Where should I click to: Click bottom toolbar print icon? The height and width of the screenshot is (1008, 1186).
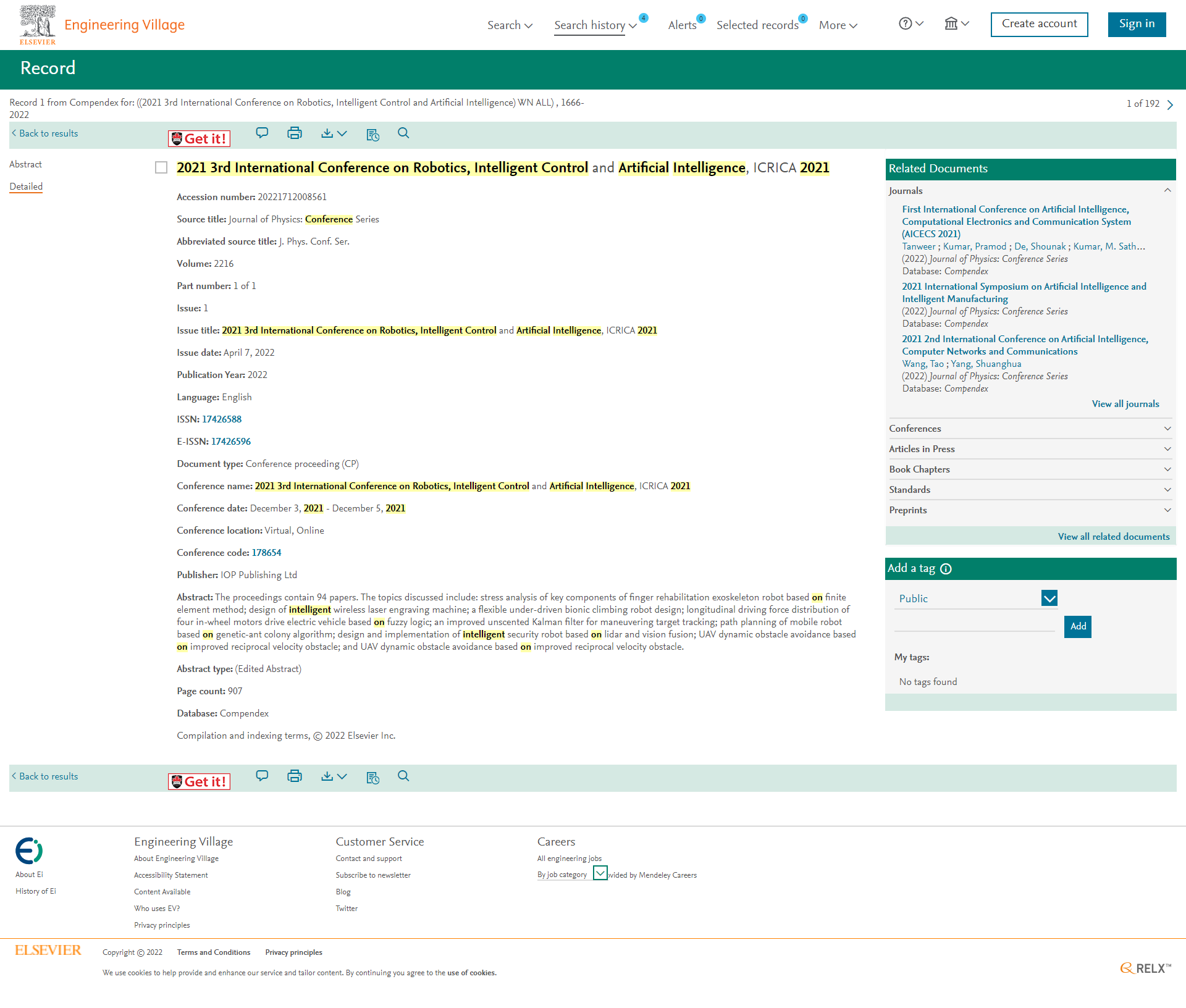(x=295, y=776)
